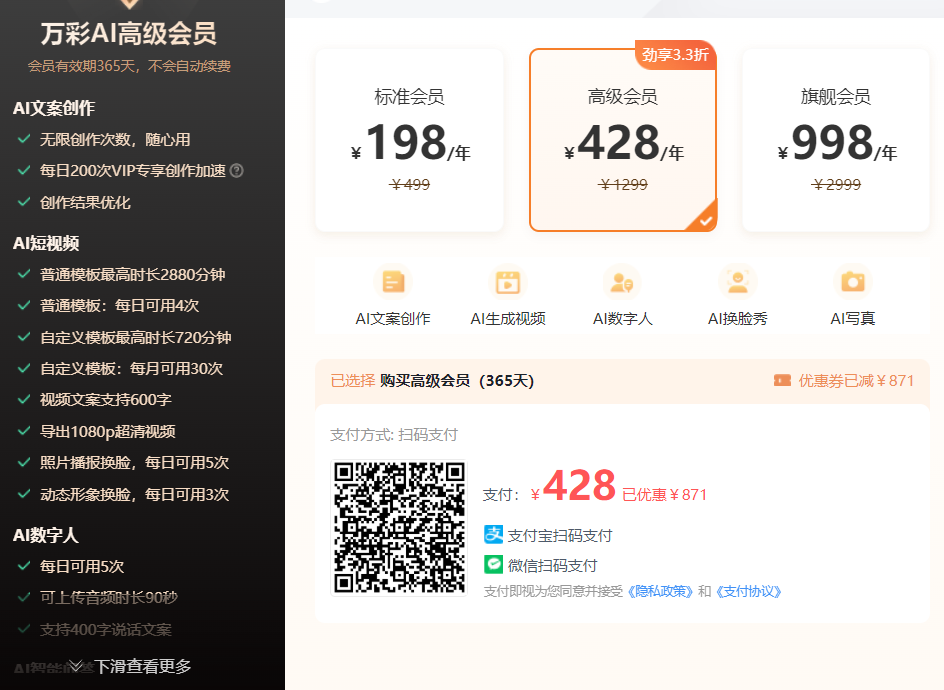The height and width of the screenshot is (690, 944).
Task: Click the selected checkmark on 高级会员 card
Action: click(706, 221)
